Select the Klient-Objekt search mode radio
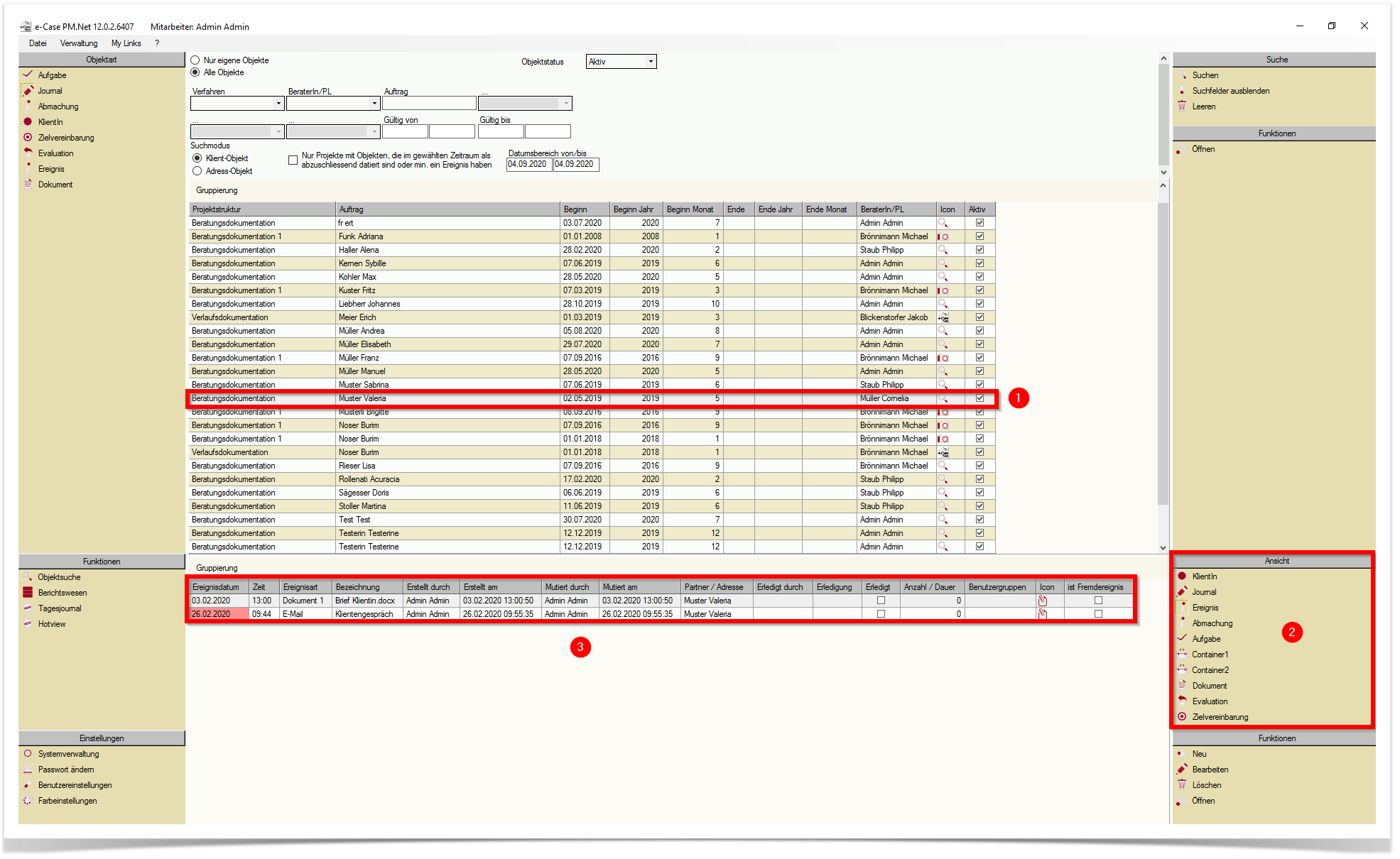The width and height of the screenshot is (1400, 859). (x=197, y=158)
